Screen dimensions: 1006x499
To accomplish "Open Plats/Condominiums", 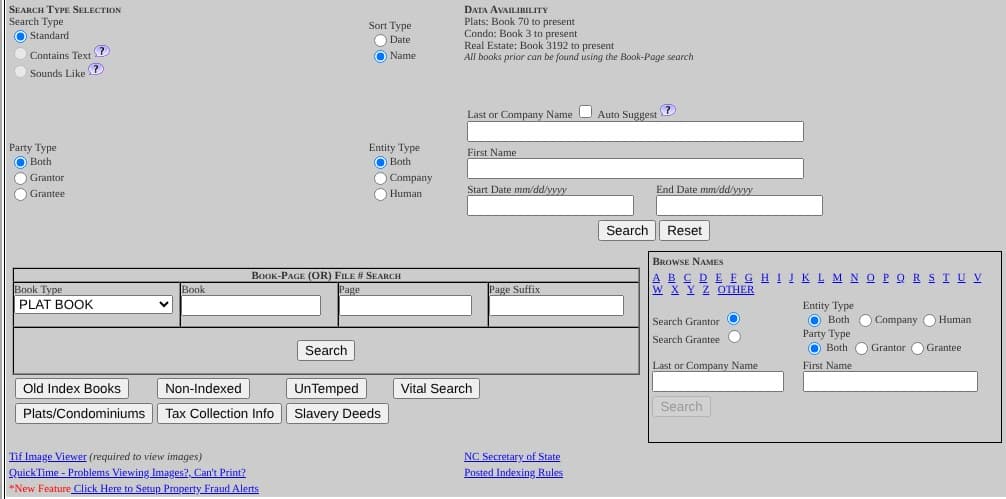I will [84, 414].
